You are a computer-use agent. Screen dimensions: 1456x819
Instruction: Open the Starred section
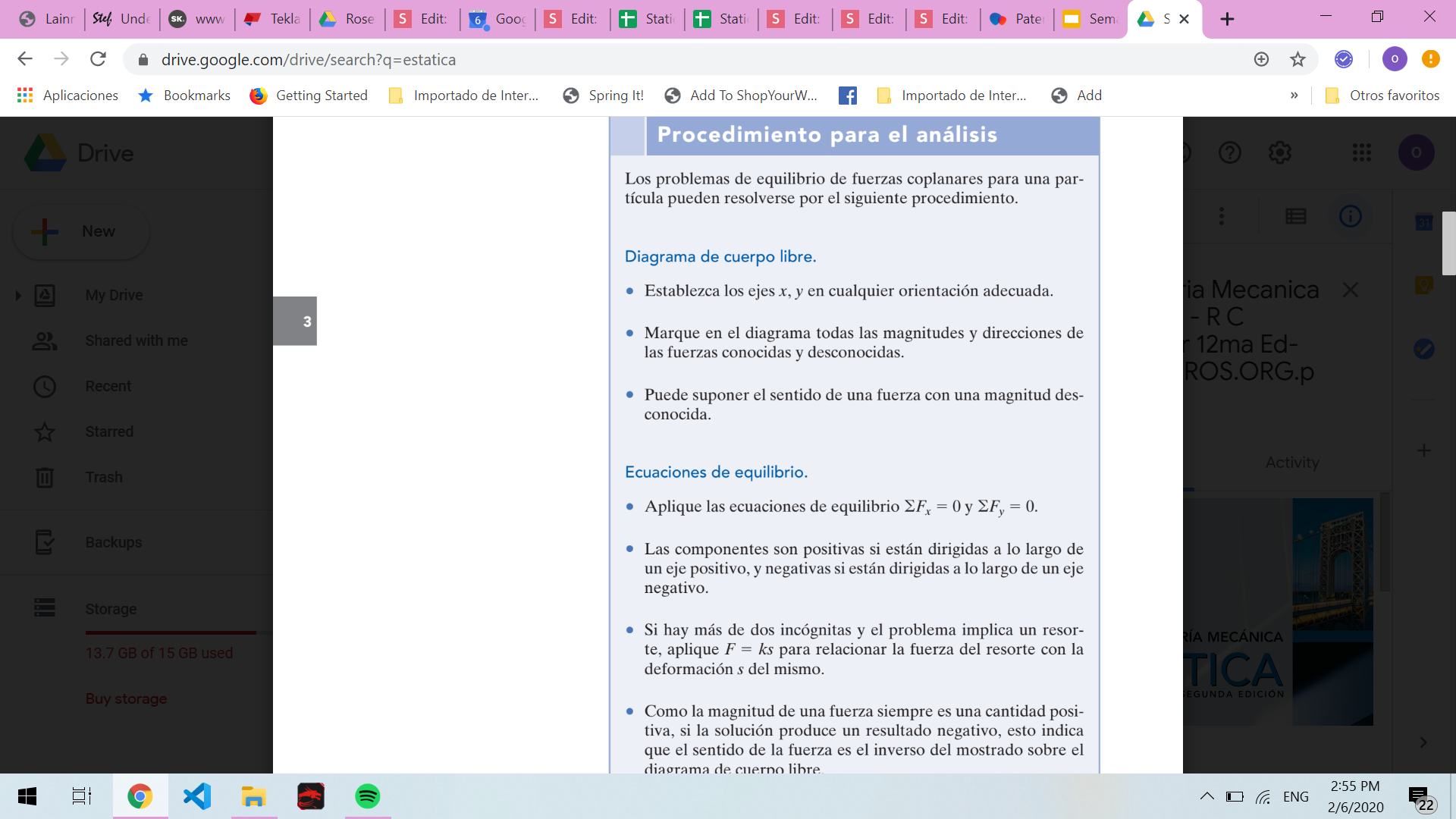click(109, 431)
